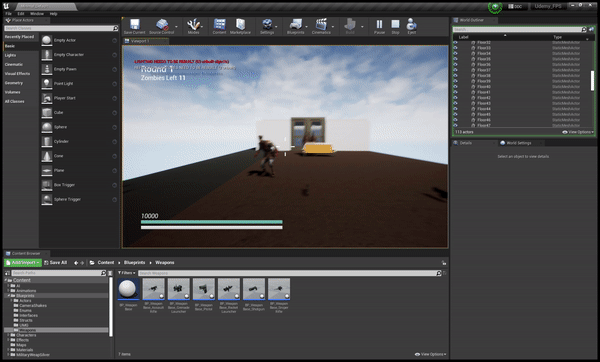This screenshot has width=600, height=362.
Task: Expand the Characters folder
Action: pos(8,335)
